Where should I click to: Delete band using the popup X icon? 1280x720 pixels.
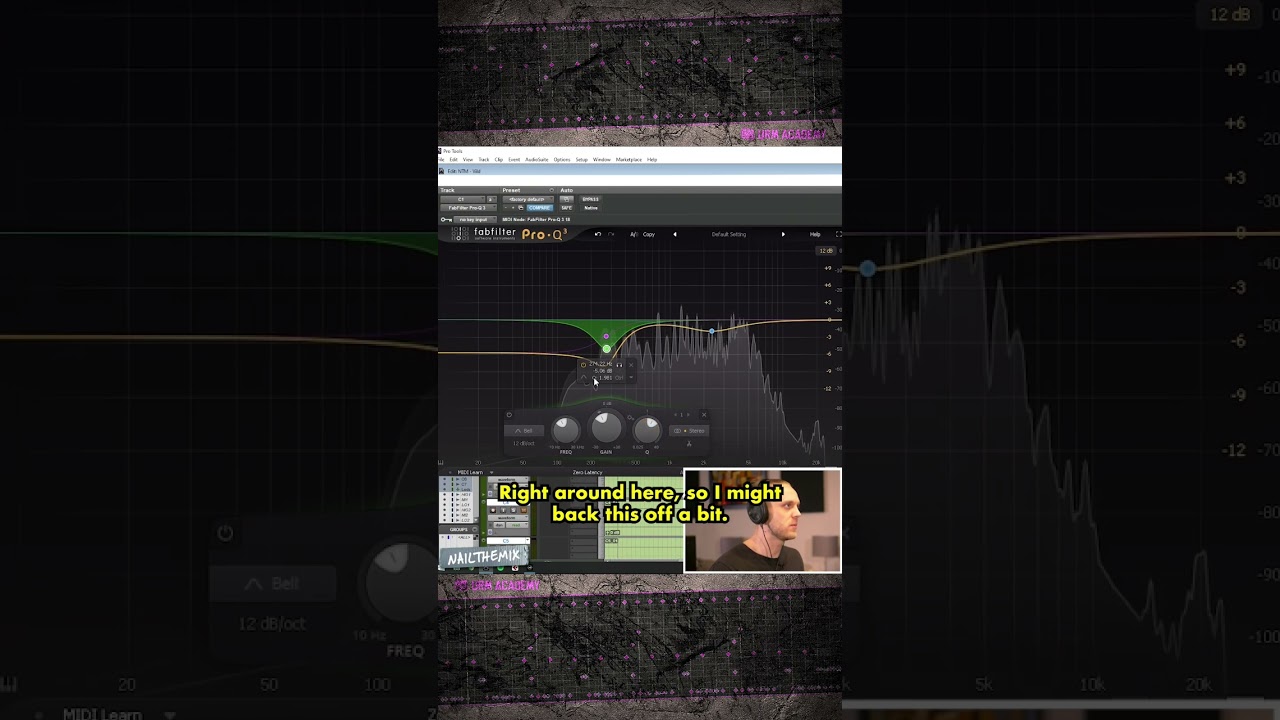(631, 365)
